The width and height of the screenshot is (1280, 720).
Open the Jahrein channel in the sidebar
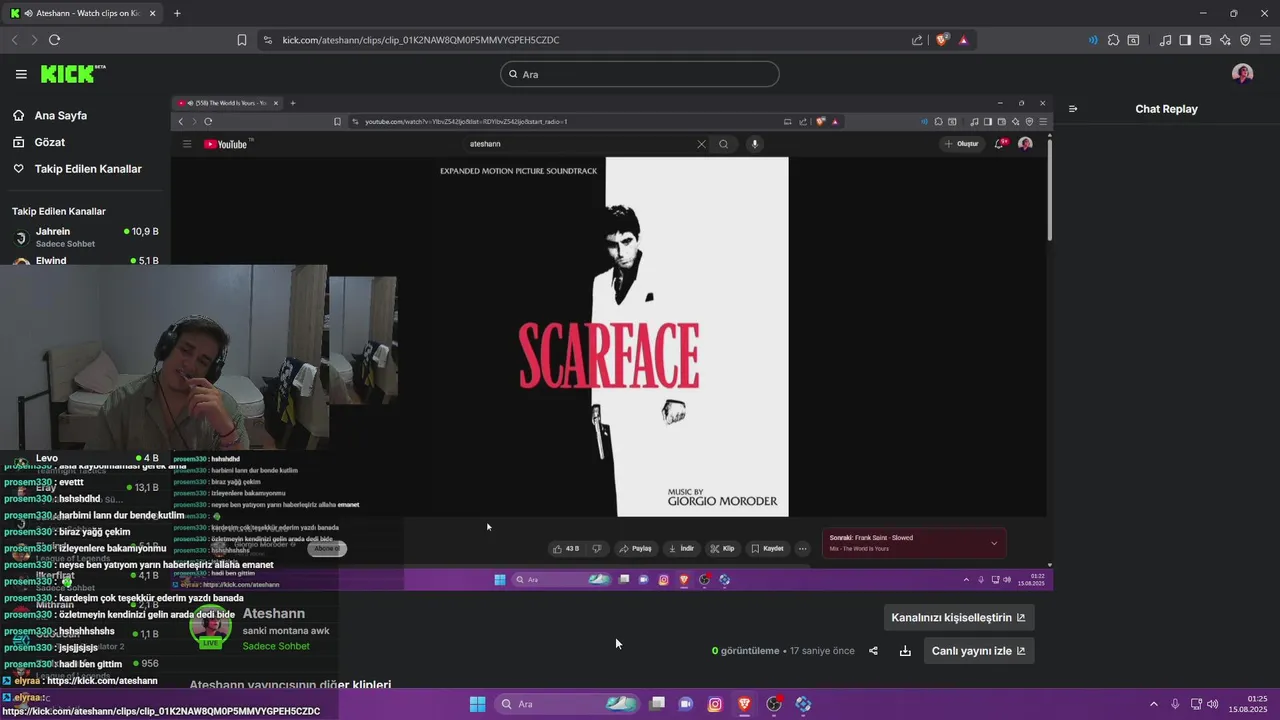click(85, 237)
